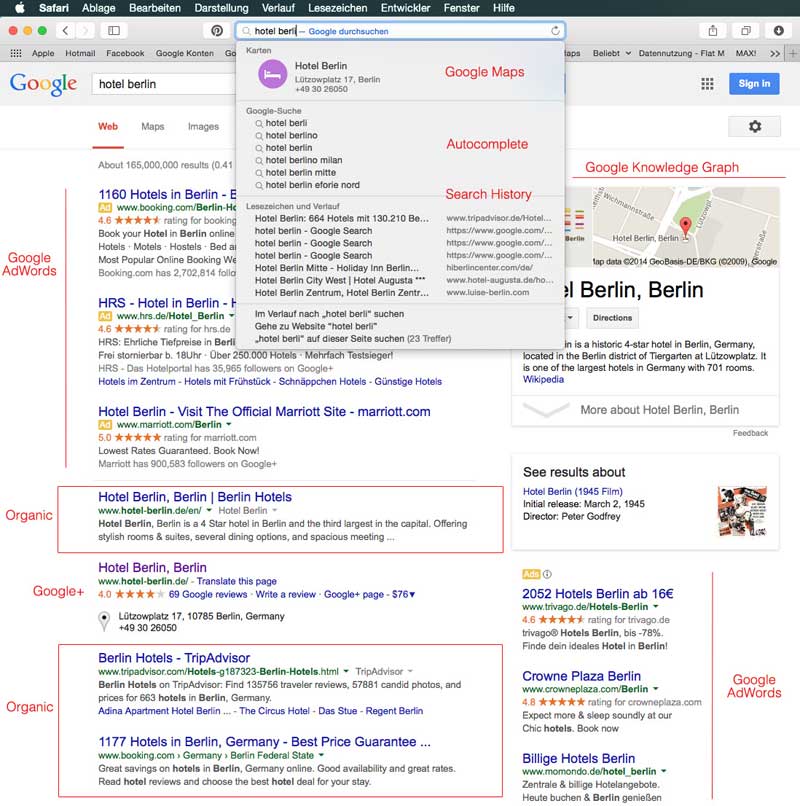Viewport: 800px width, 806px height.
Task: Toggle the Safari sidebar button
Action: [114, 31]
